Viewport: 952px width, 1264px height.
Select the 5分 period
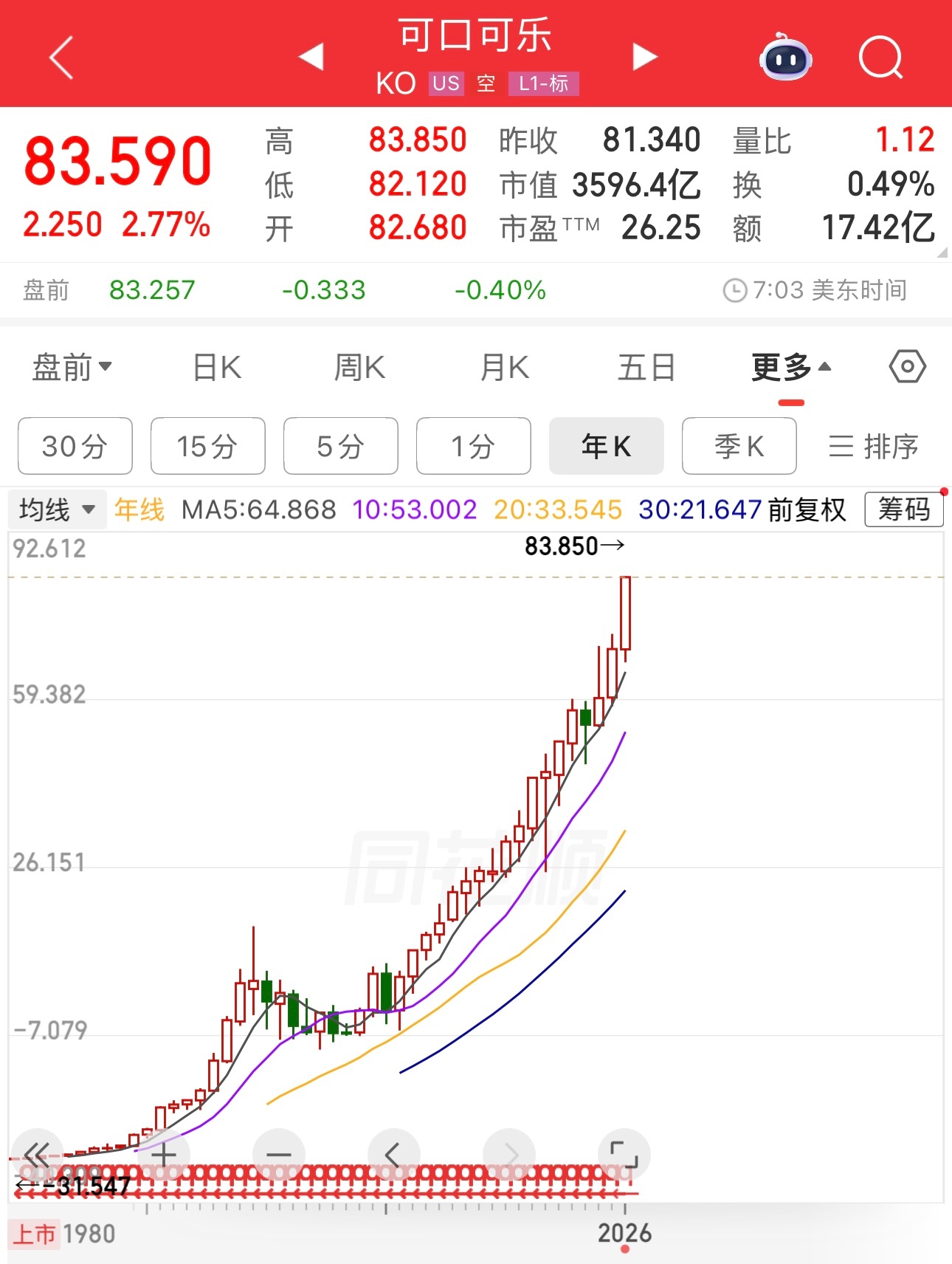[x=341, y=446]
